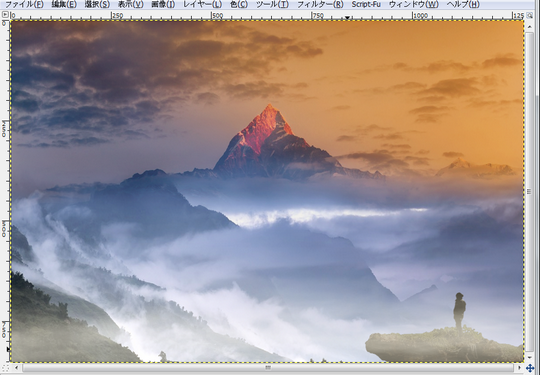The height and width of the screenshot is (375, 540).
Task: Open the 編集(E) menu
Action: [x=64, y=4]
